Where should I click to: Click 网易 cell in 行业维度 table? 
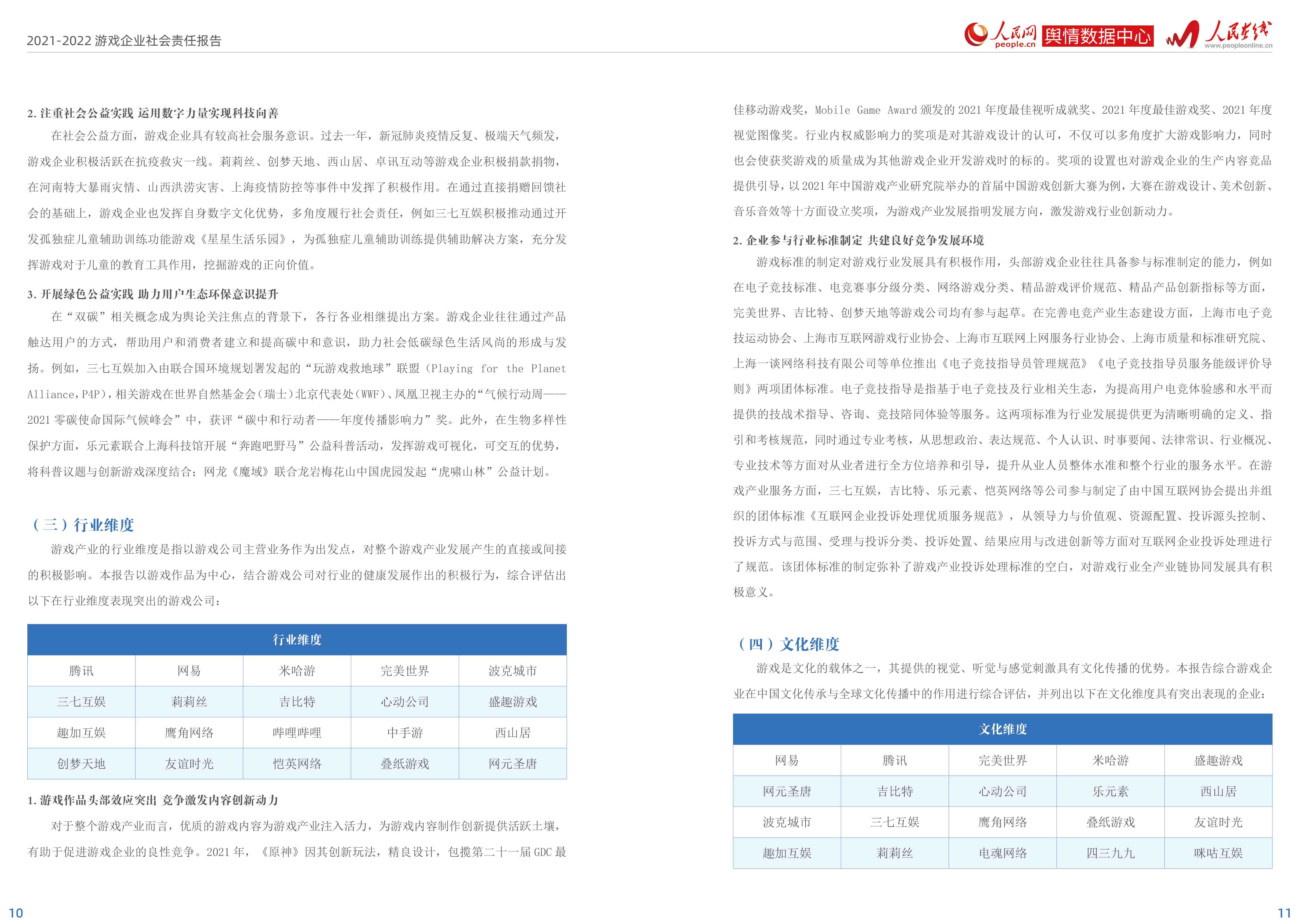[189, 671]
